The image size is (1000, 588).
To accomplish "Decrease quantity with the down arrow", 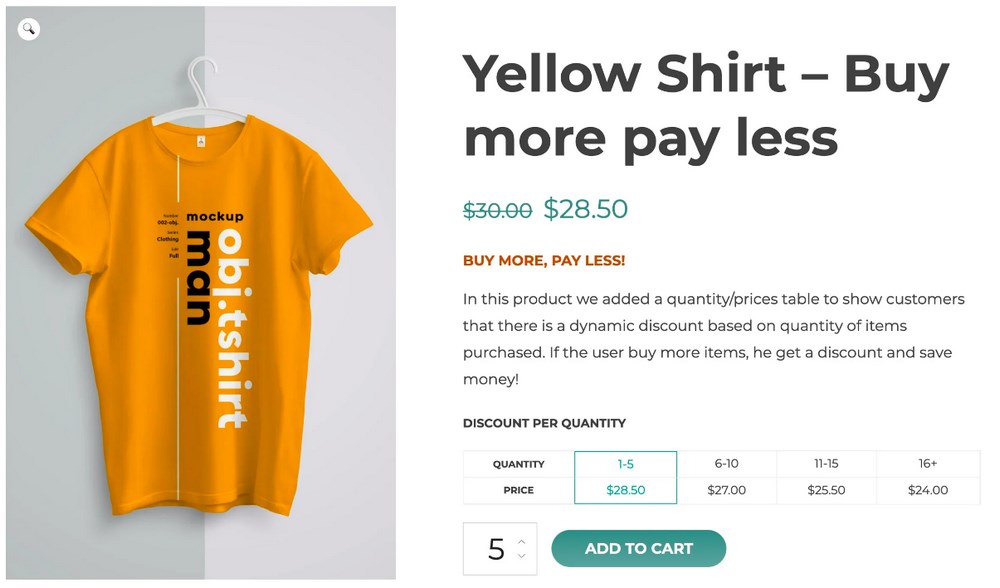I will click(x=521, y=556).
